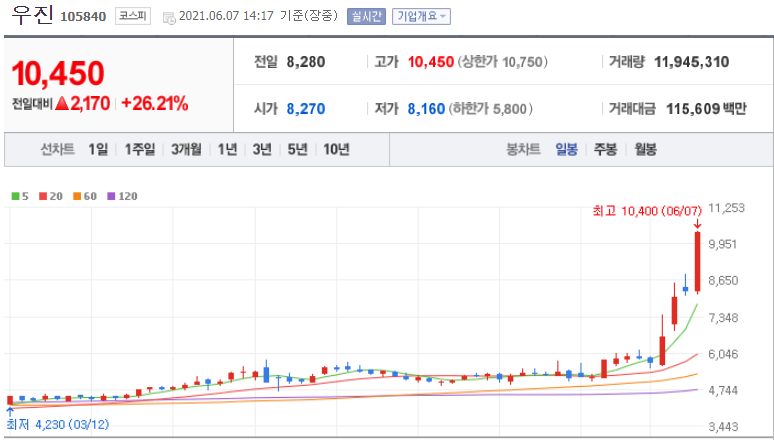
Task: Click the upper limit text 상한가 10,750
Action: coord(503,62)
